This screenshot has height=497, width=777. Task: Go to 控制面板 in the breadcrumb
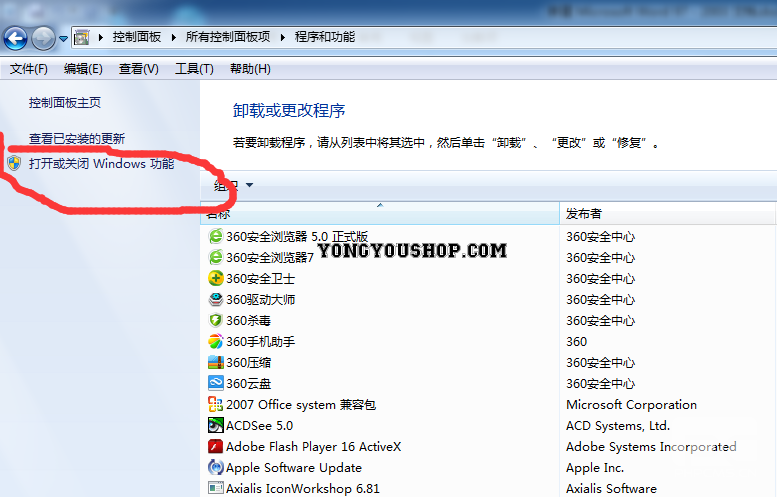click(x=137, y=37)
